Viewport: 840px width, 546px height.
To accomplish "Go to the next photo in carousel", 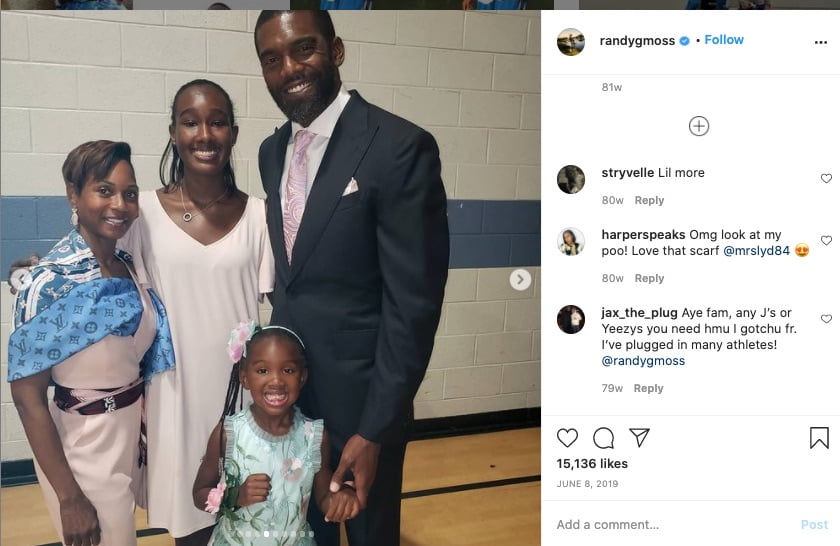I will (x=520, y=279).
